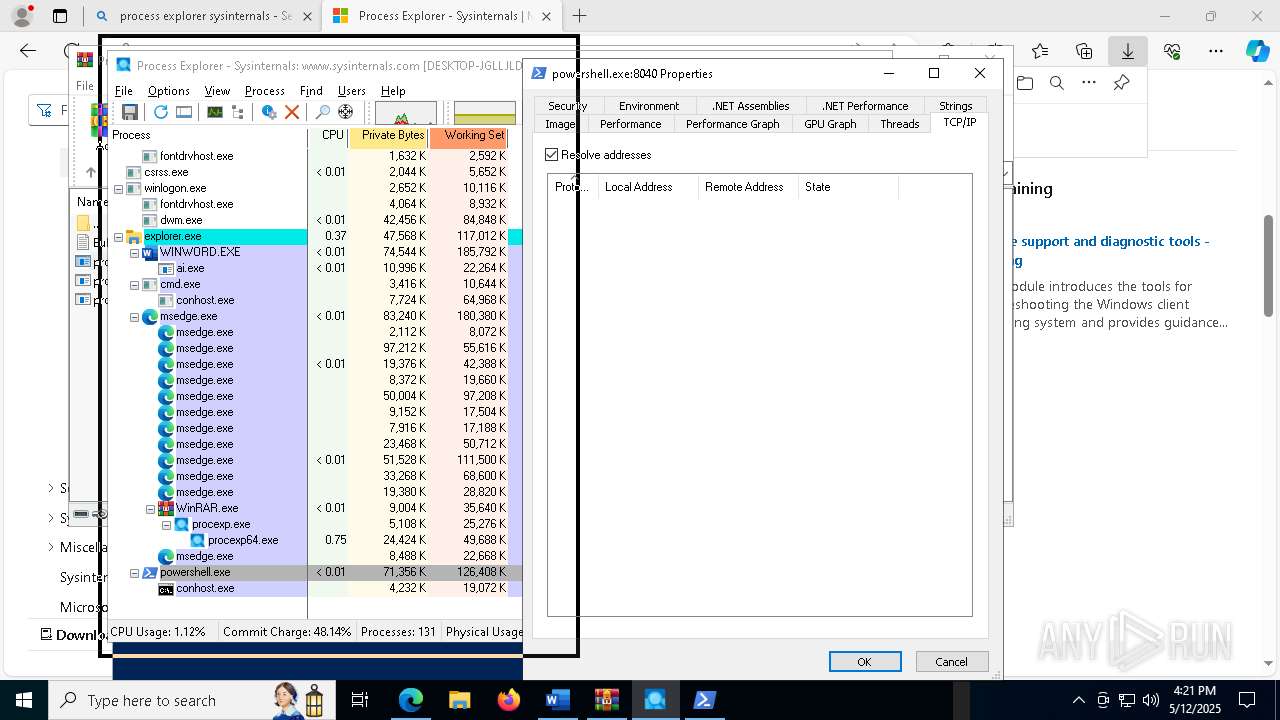
Task: Open File Explorer from the taskbar
Action: [x=460, y=700]
